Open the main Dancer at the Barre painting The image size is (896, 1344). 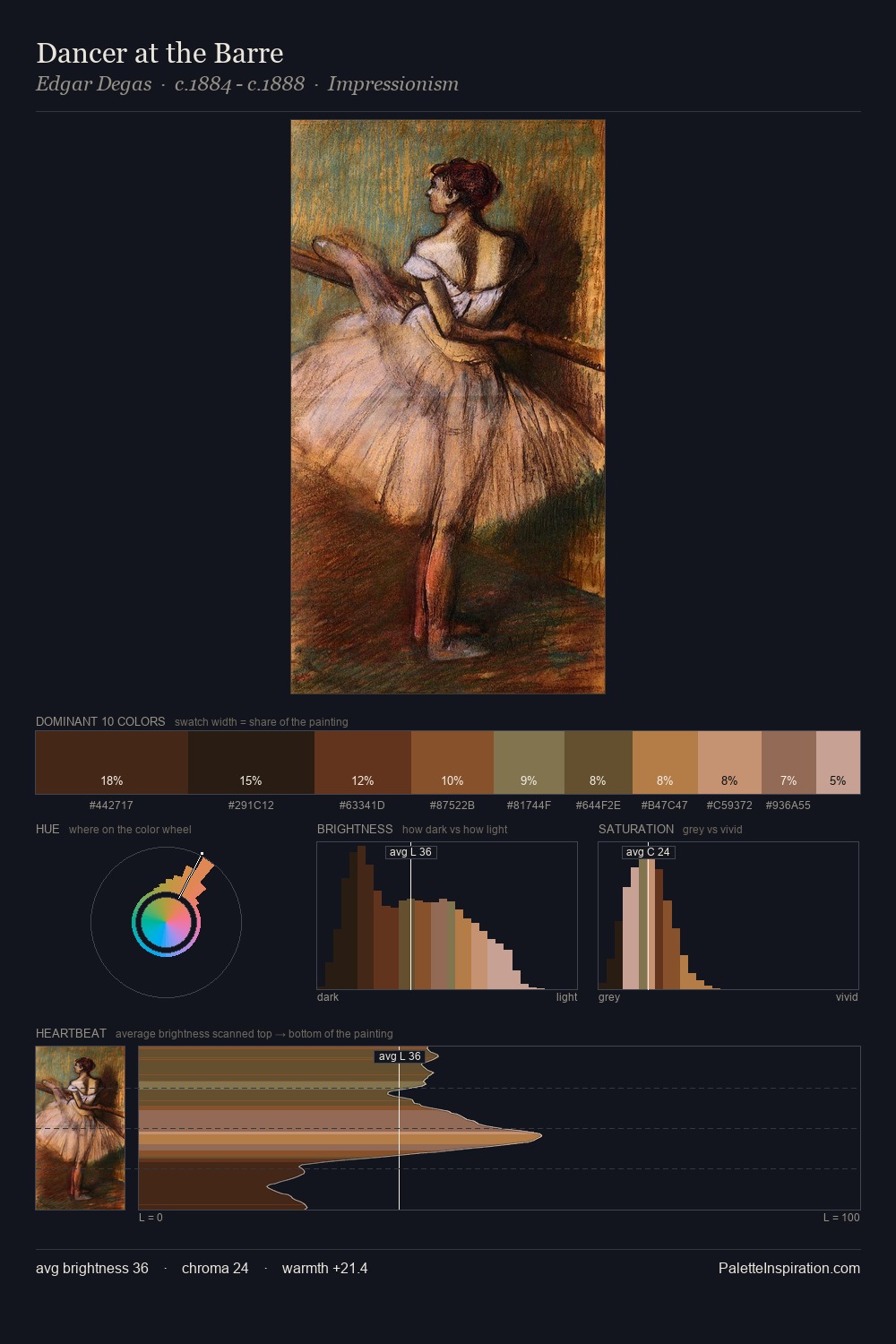pyautogui.click(x=448, y=407)
